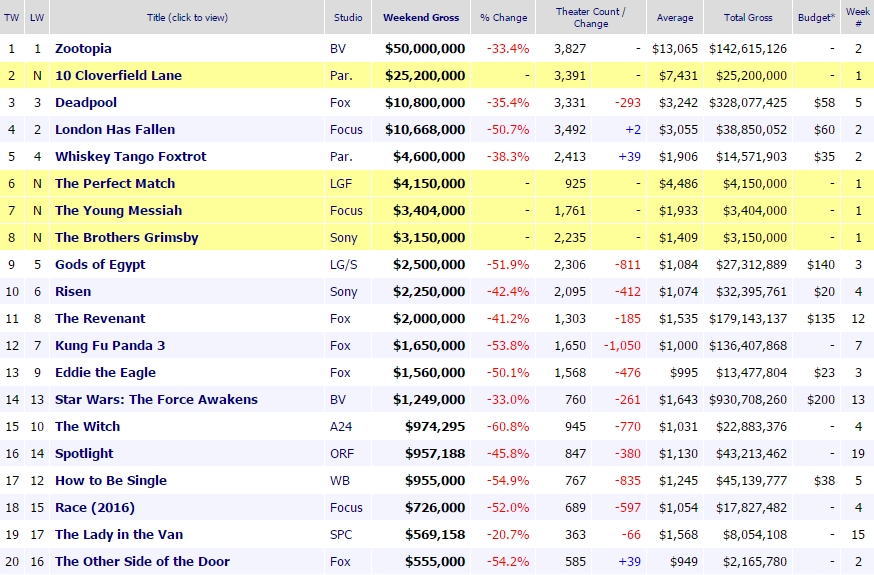Open Kung Fu Panda 3 link

(110, 345)
